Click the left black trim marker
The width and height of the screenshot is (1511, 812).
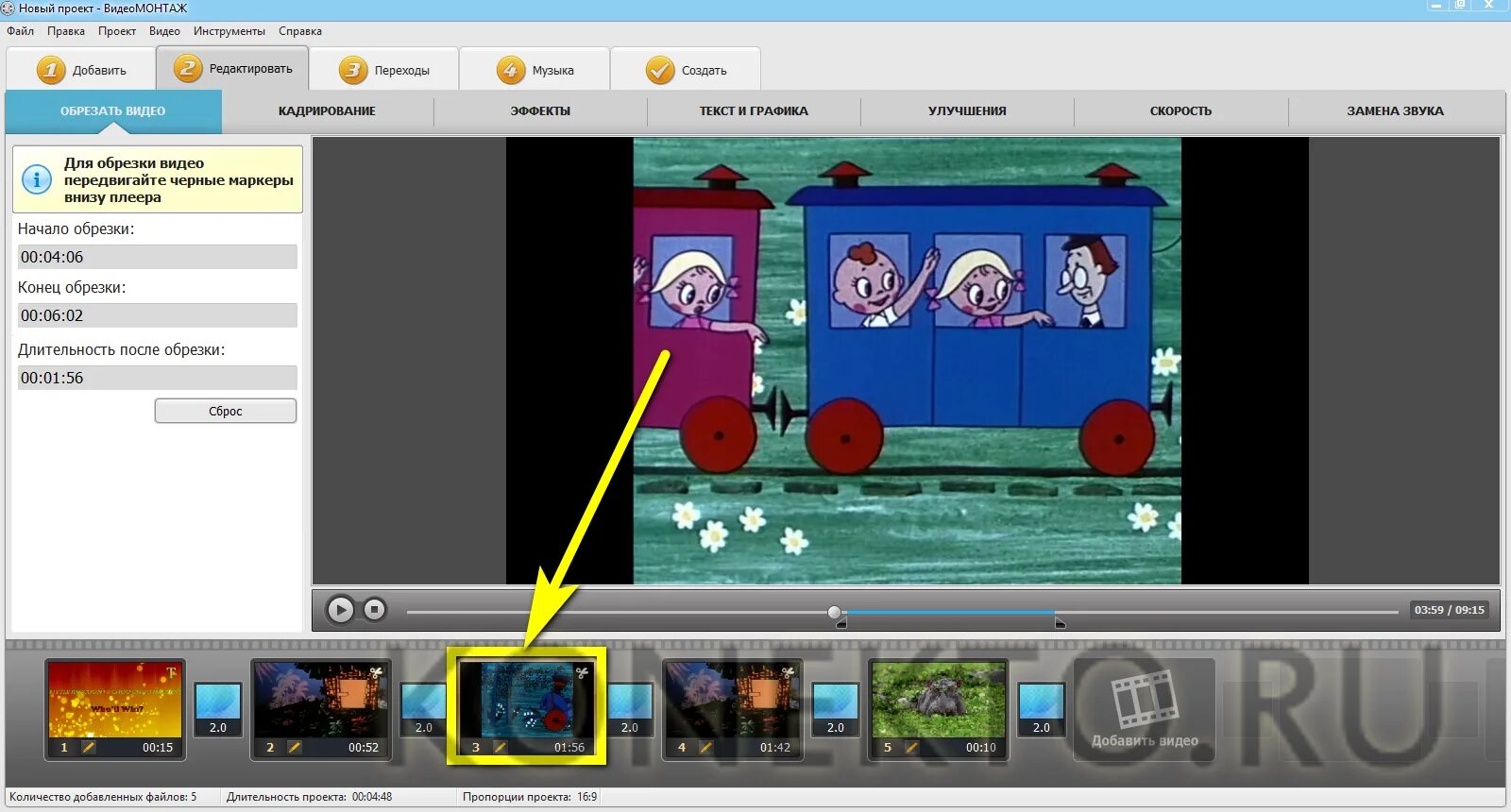(x=841, y=623)
